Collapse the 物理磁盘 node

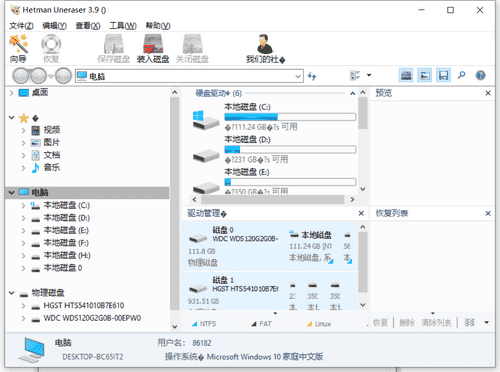click(12, 293)
